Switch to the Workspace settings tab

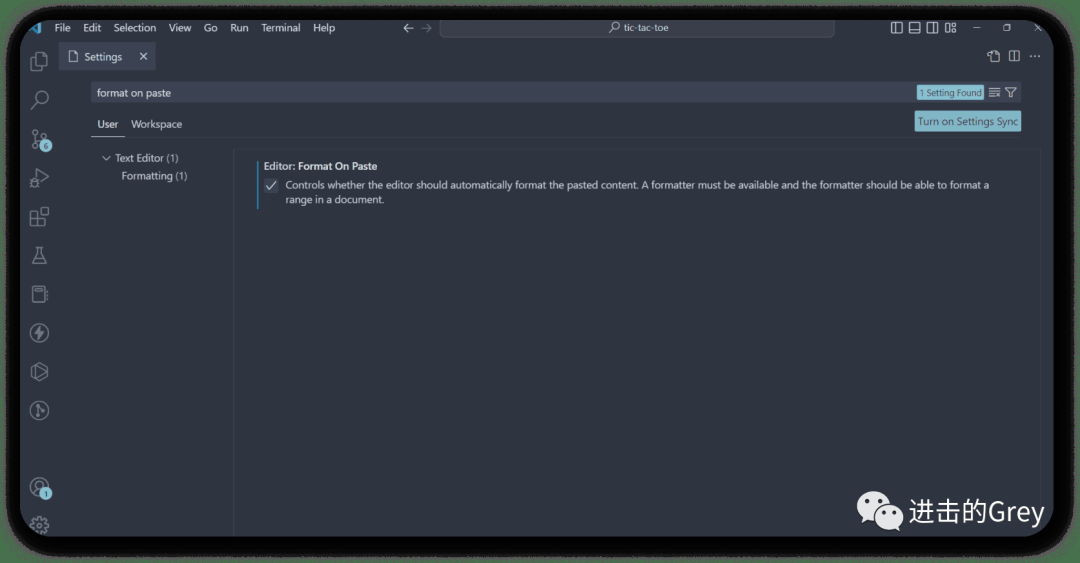[x=156, y=124]
